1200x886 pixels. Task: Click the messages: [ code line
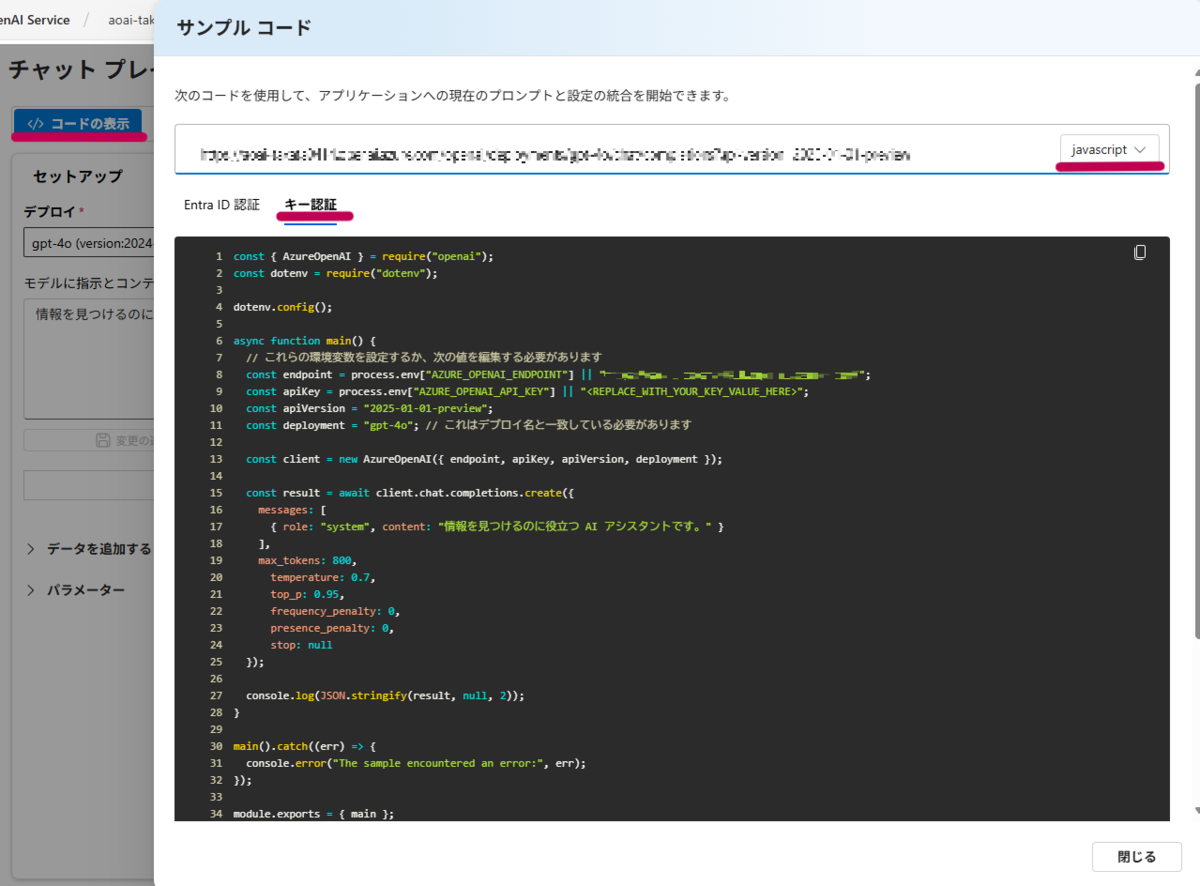pyautogui.click(x=291, y=510)
